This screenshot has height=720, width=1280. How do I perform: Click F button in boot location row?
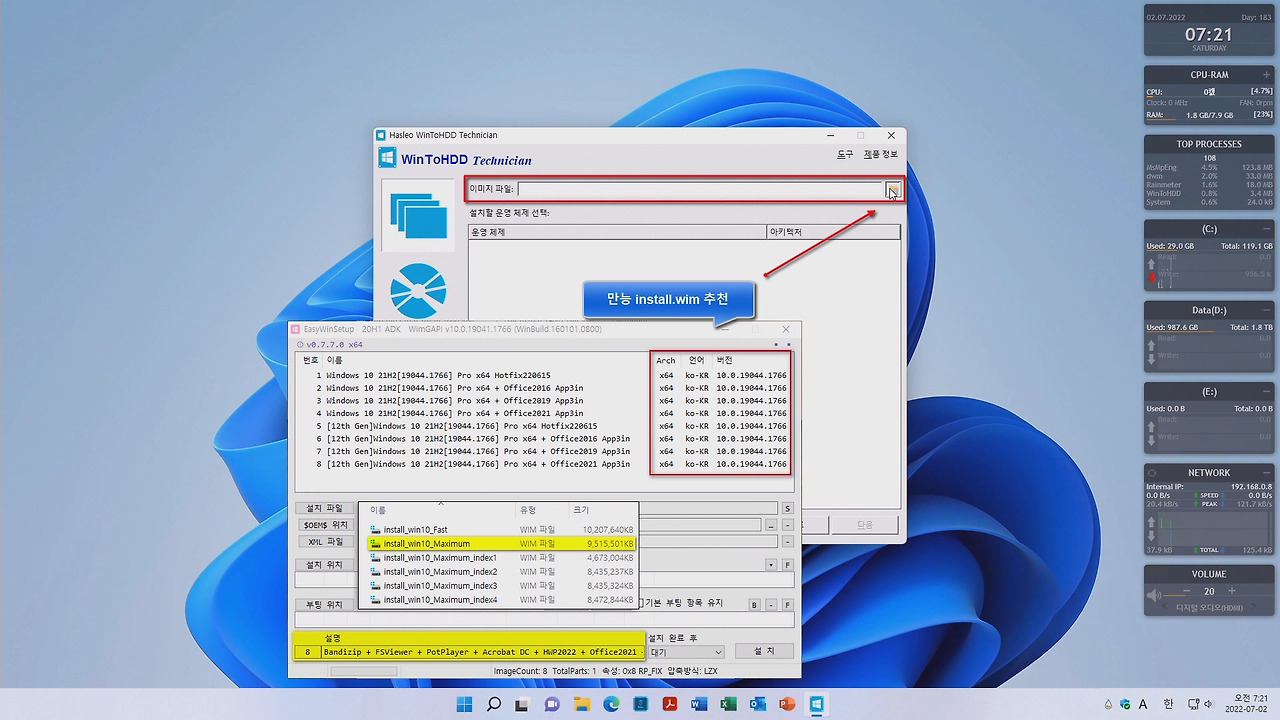788,605
